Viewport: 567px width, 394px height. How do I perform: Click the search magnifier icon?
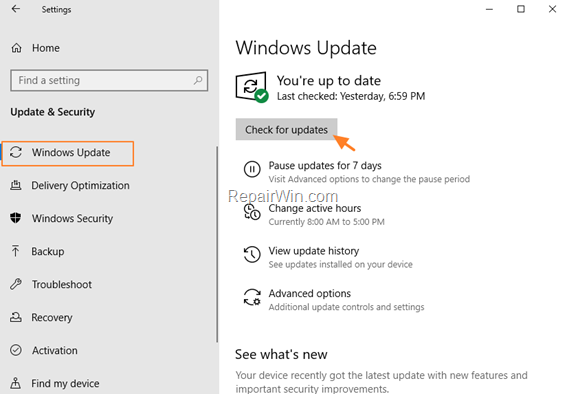pos(198,80)
